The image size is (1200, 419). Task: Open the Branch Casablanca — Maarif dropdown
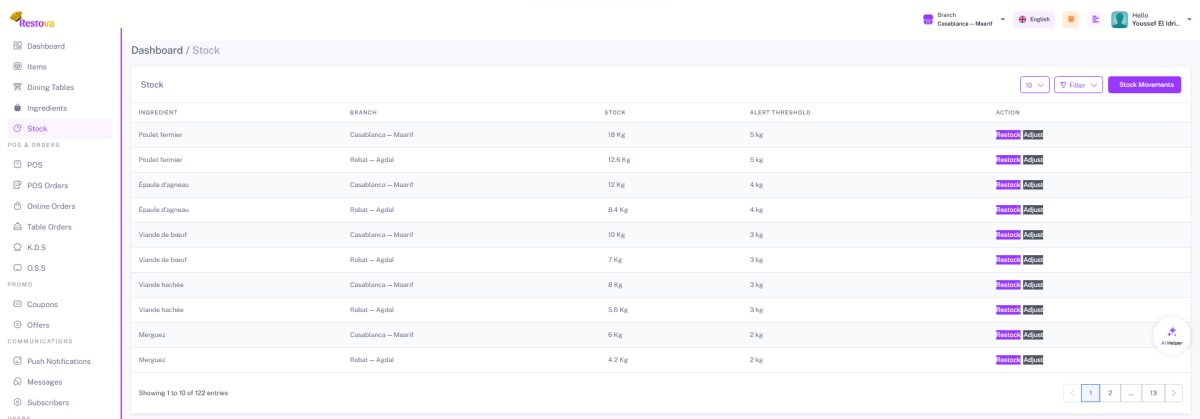(x=964, y=19)
